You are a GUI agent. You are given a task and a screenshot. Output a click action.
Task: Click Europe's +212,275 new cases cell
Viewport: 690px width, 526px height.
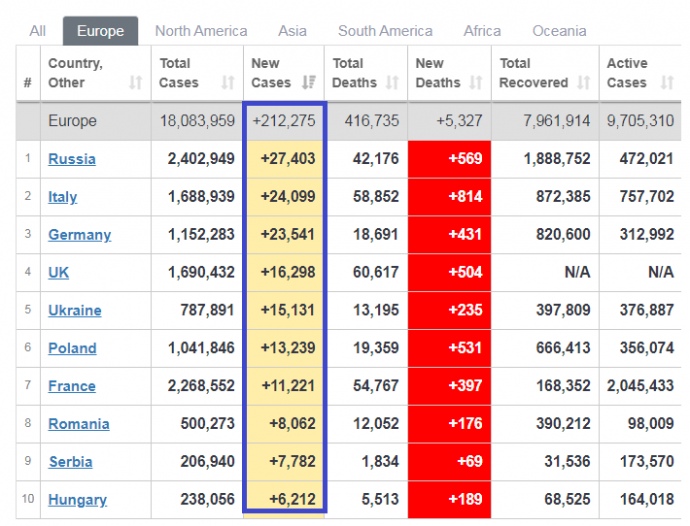coord(284,121)
